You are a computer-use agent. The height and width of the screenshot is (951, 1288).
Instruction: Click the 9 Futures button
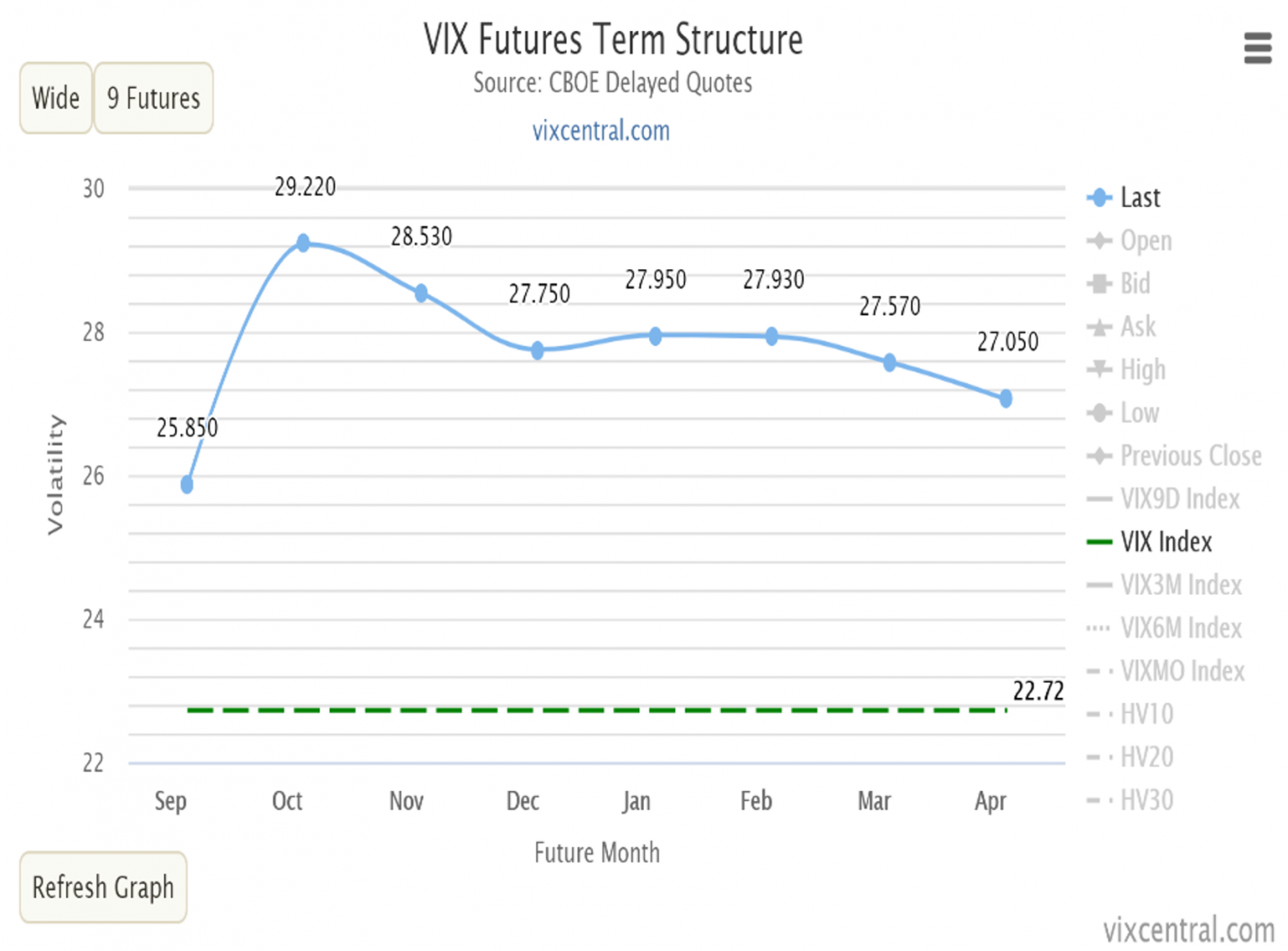pyautogui.click(x=153, y=98)
